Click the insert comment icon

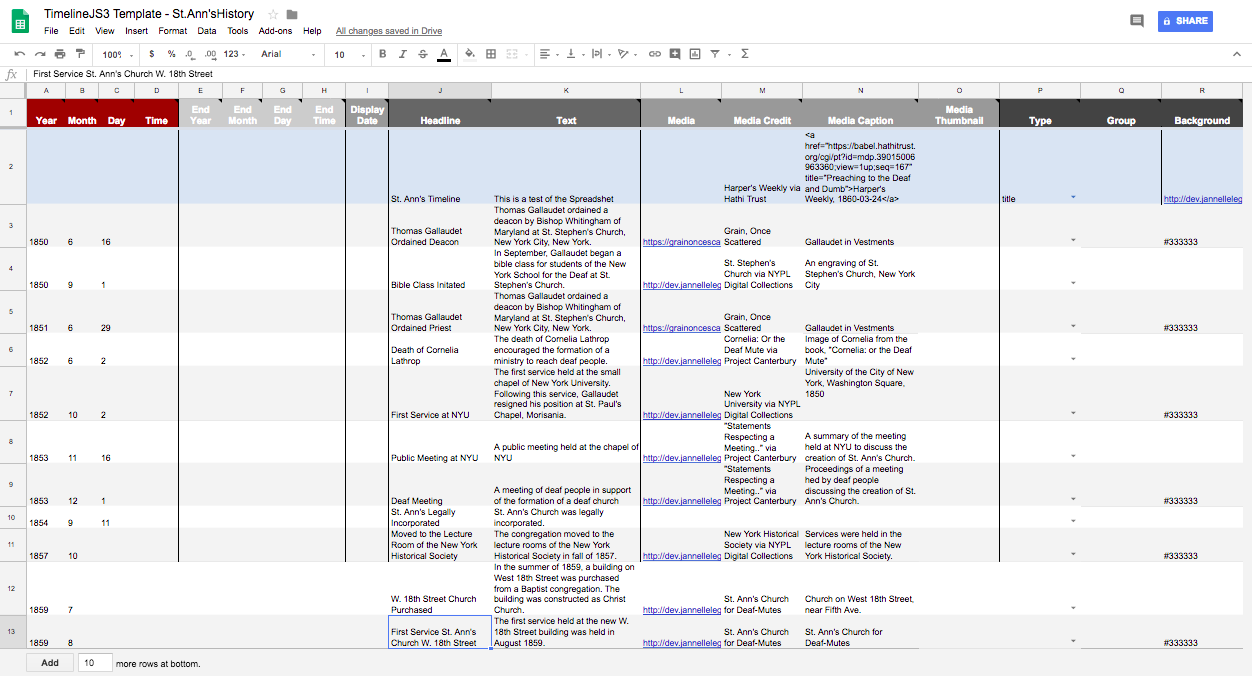click(676, 54)
